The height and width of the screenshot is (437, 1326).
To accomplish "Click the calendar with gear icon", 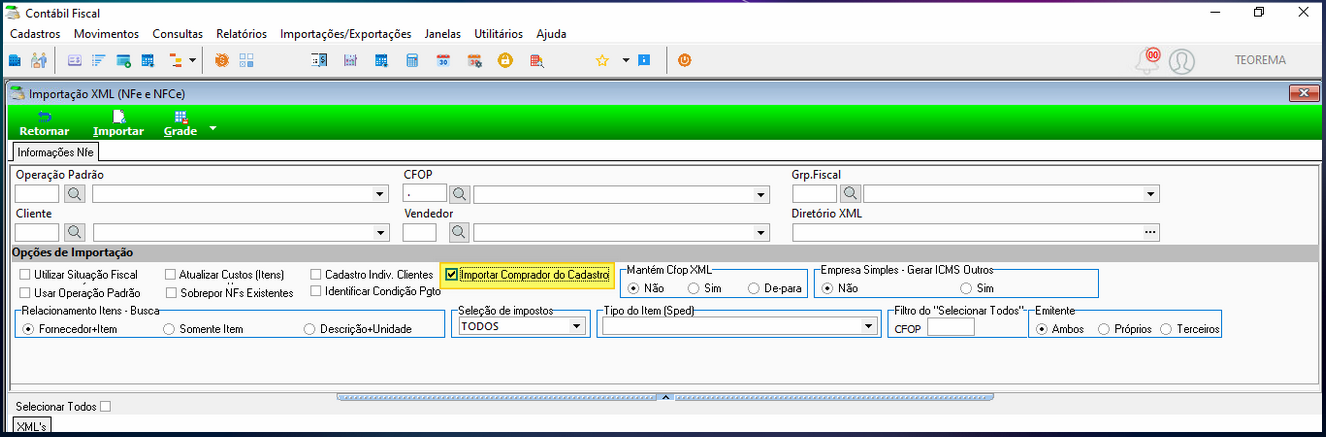I will pyautogui.click(x=475, y=60).
